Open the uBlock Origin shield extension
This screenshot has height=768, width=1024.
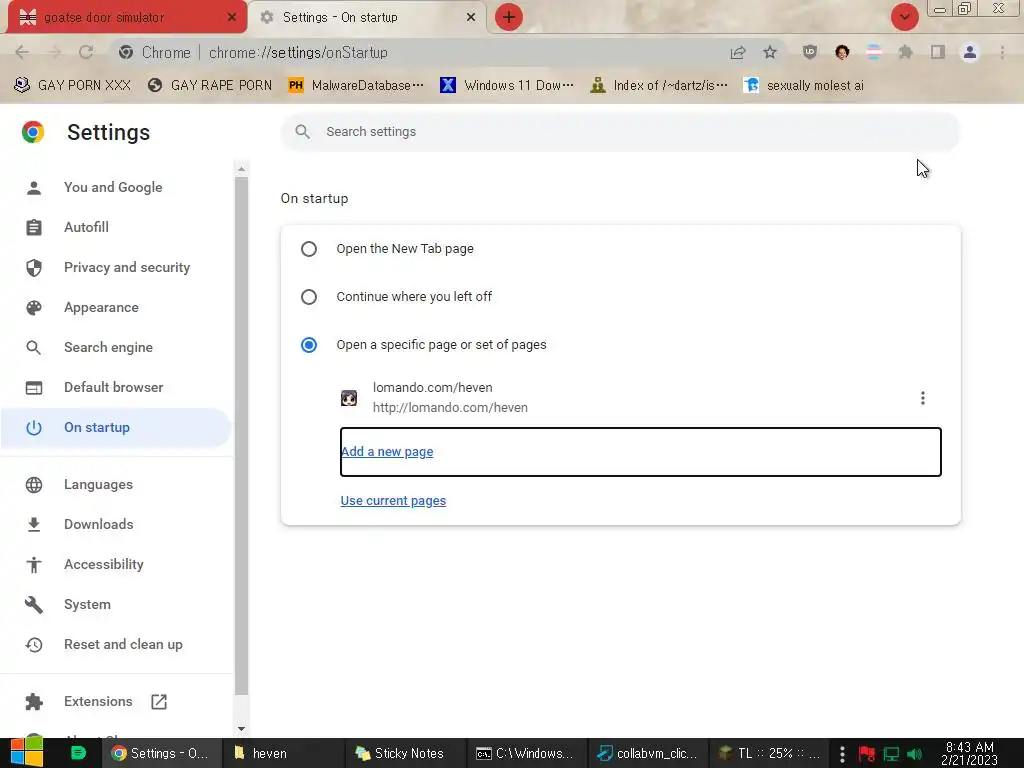point(810,52)
